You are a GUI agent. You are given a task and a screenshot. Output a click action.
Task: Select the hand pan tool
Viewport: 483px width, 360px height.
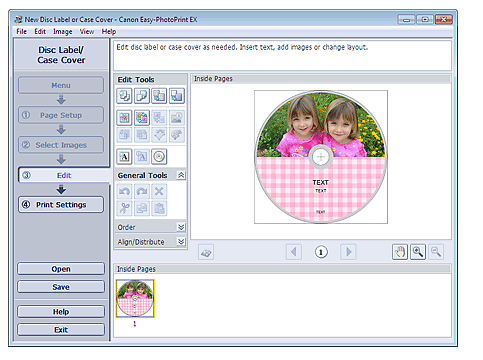point(400,252)
